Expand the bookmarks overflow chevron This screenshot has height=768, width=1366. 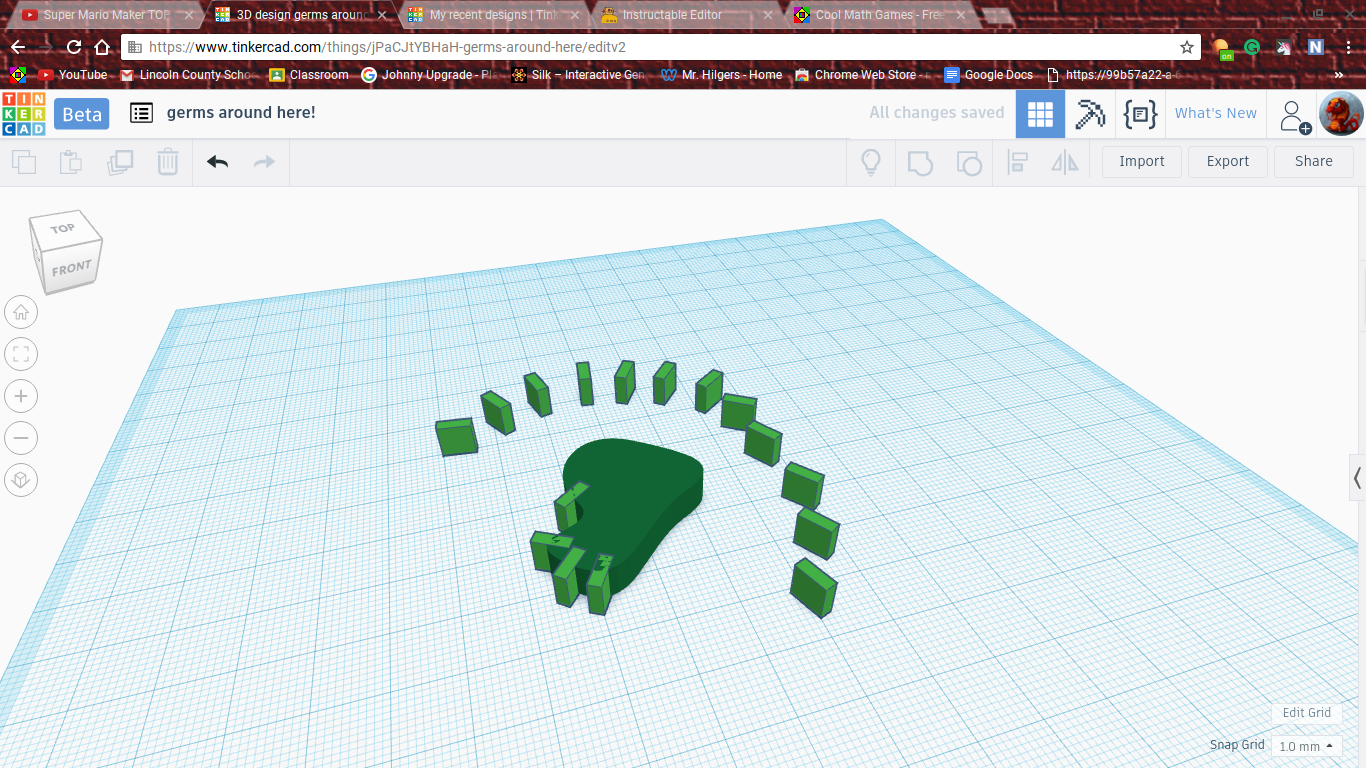pyautogui.click(x=1339, y=75)
